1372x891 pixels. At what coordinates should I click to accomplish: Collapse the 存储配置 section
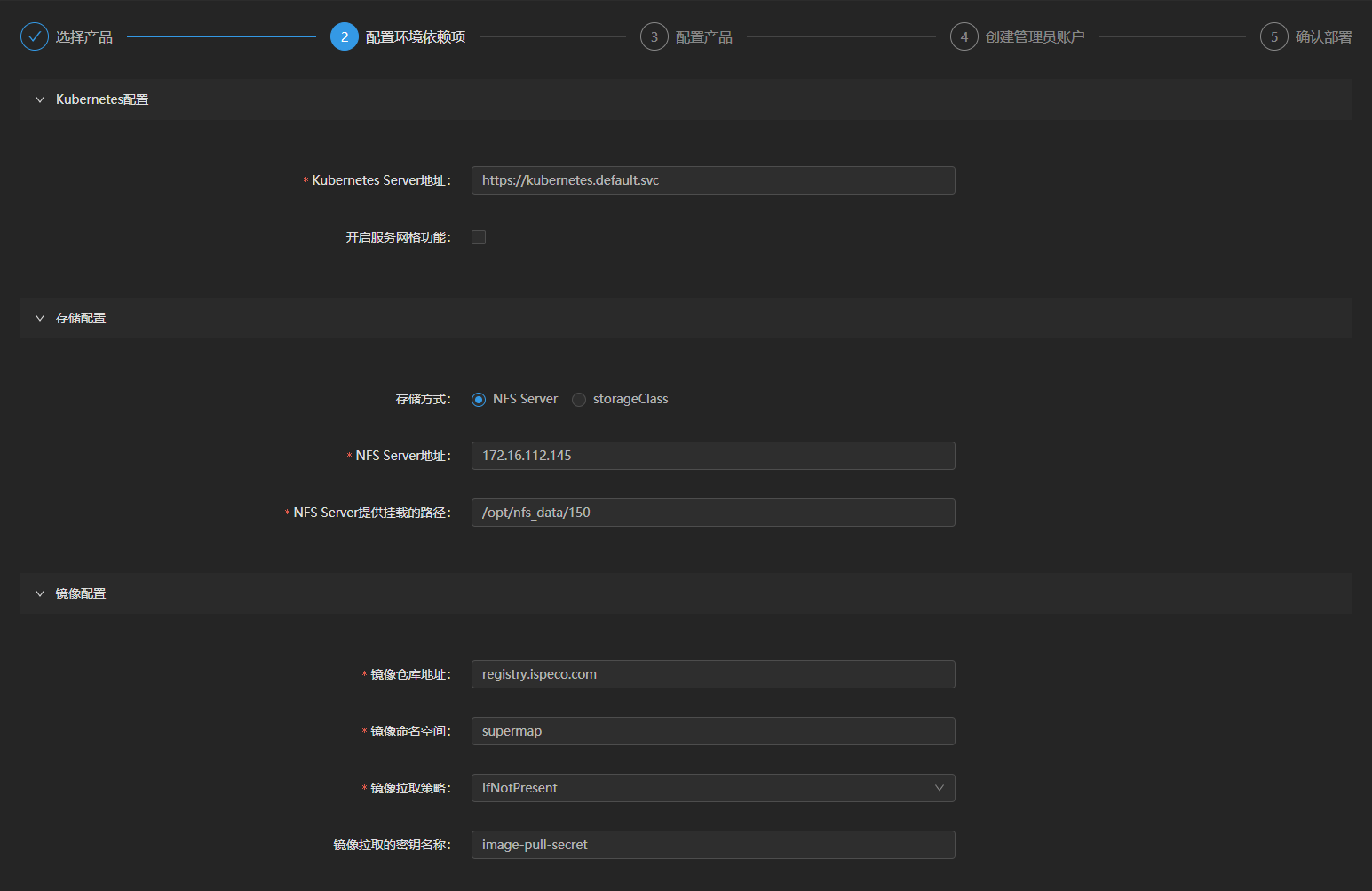point(39,317)
